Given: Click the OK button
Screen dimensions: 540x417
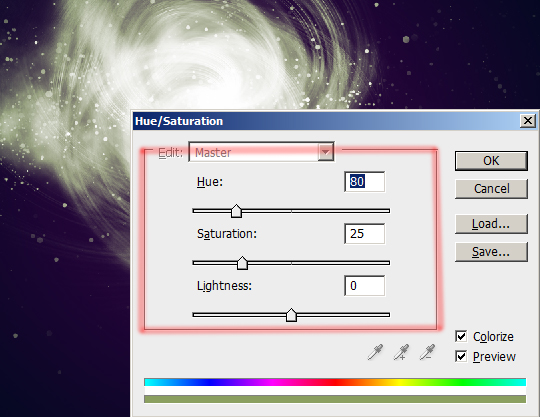Looking at the screenshot, I should [x=491, y=161].
